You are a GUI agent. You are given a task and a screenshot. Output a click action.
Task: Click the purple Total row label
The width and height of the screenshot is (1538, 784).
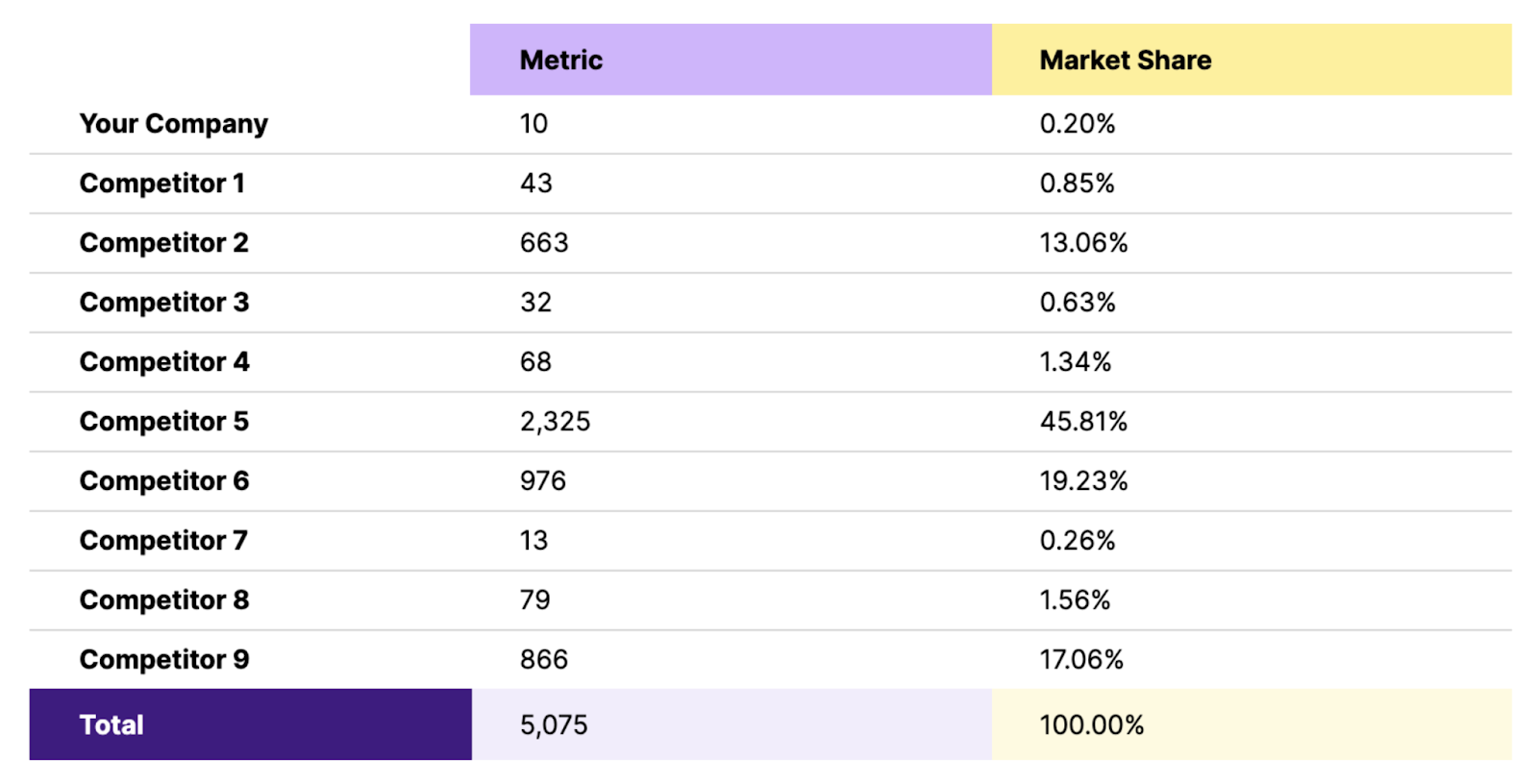[112, 725]
